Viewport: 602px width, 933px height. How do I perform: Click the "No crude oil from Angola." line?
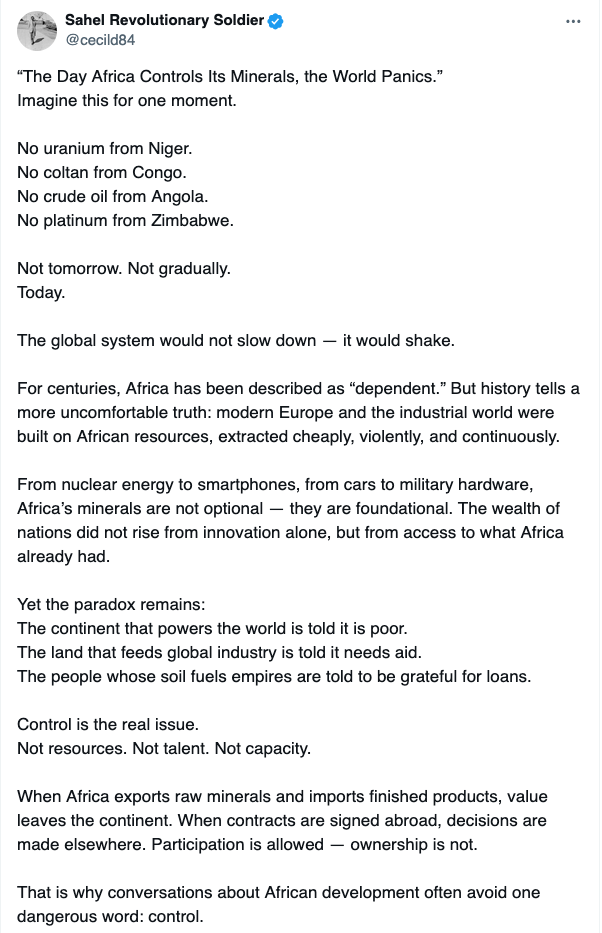point(113,196)
